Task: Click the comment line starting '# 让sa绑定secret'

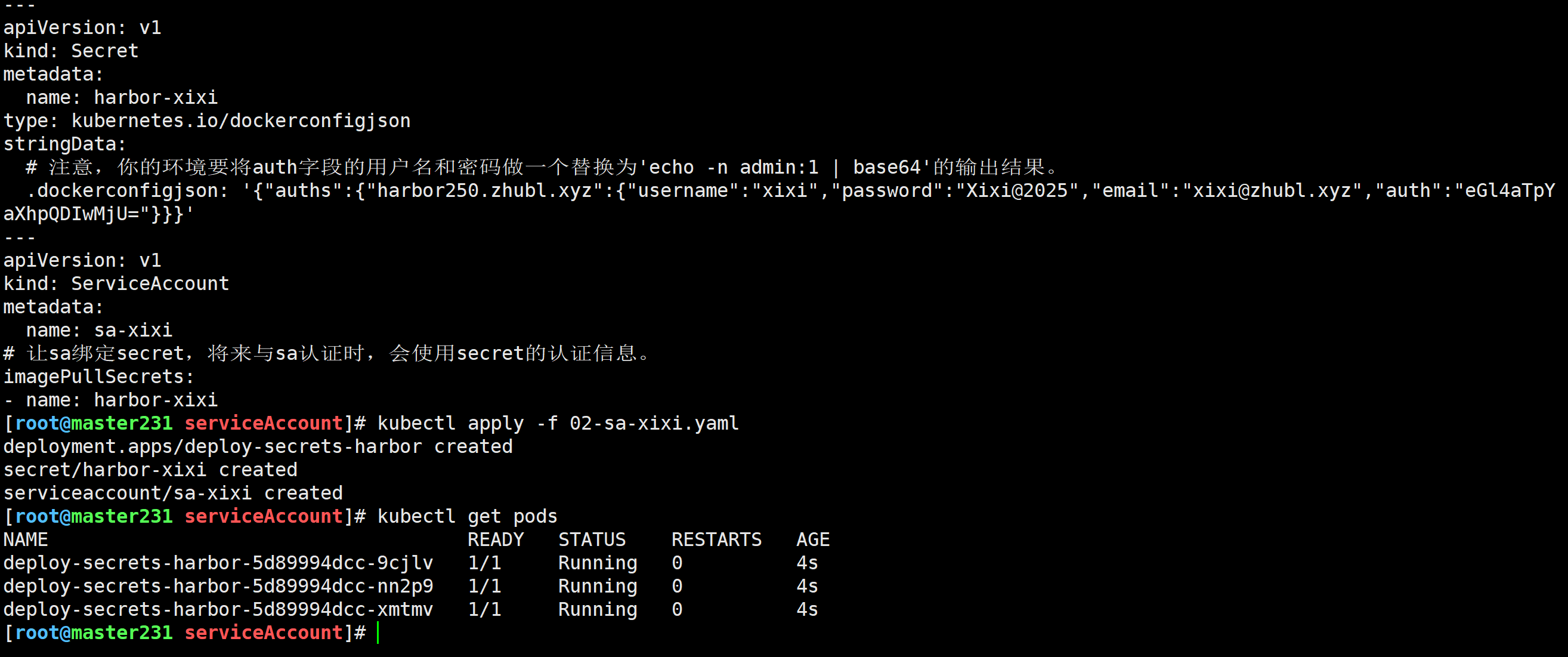Action: click(328, 353)
